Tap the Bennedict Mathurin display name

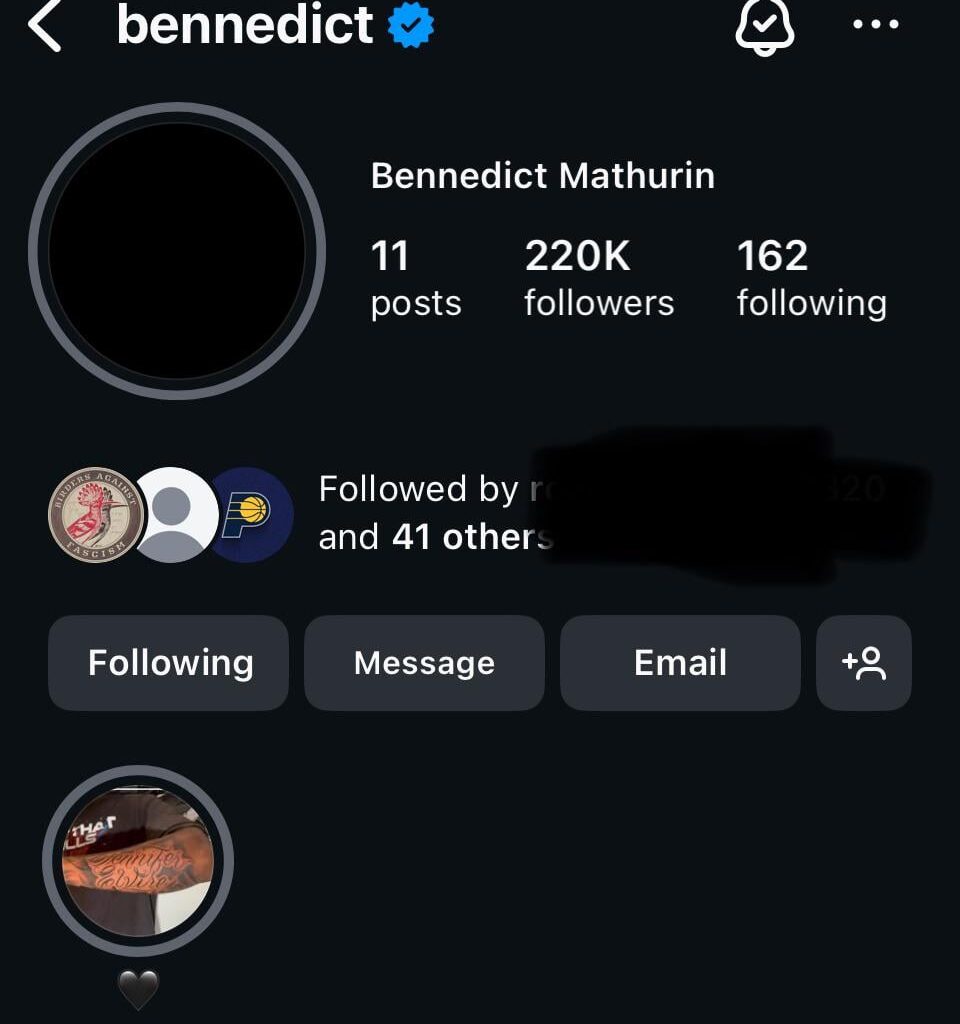tap(542, 176)
